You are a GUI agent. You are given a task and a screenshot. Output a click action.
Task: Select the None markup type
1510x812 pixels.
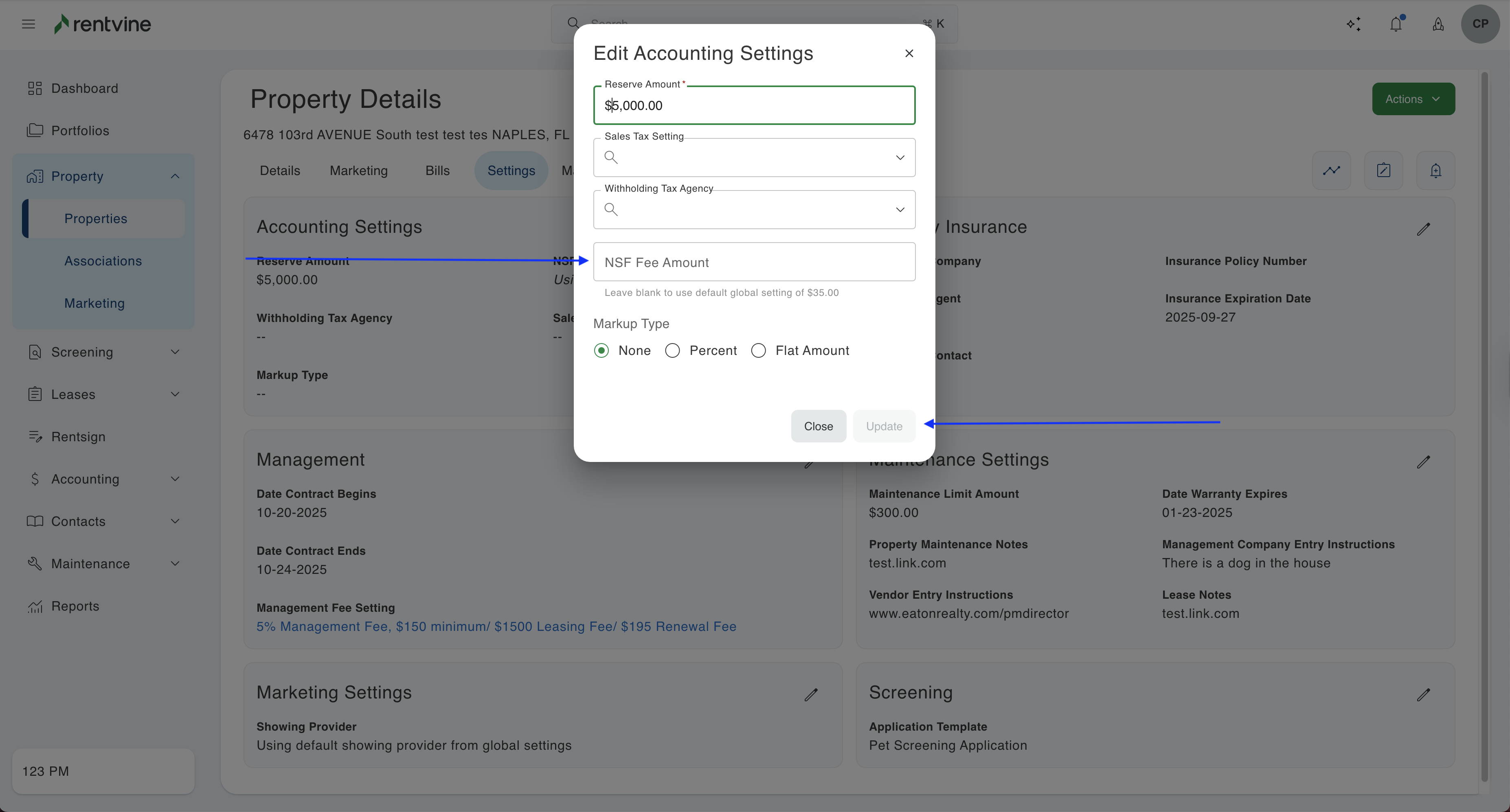point(601,350)
